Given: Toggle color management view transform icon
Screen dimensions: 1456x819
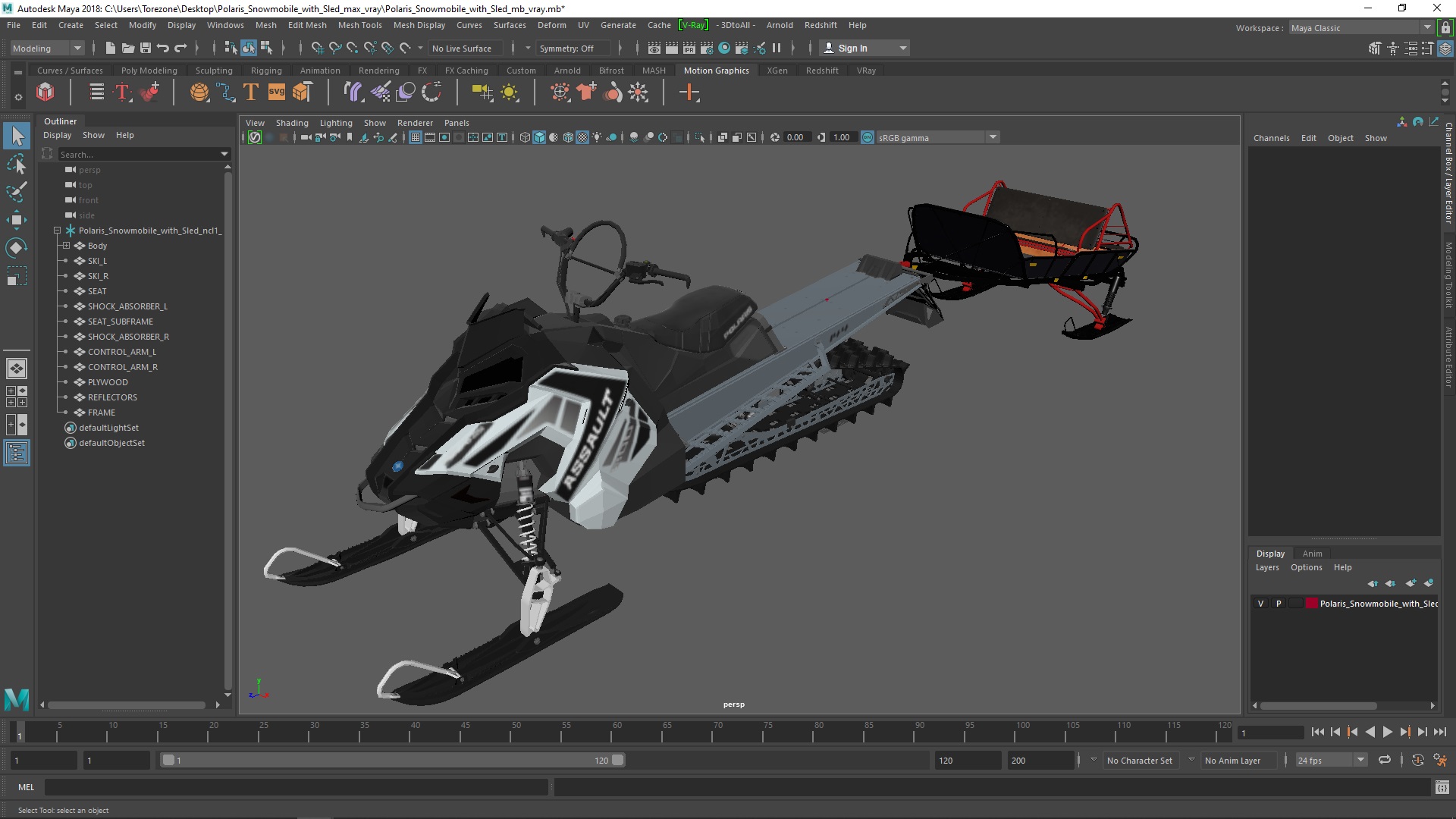Looking at the screenshot, I should click(x=868, y=137).
